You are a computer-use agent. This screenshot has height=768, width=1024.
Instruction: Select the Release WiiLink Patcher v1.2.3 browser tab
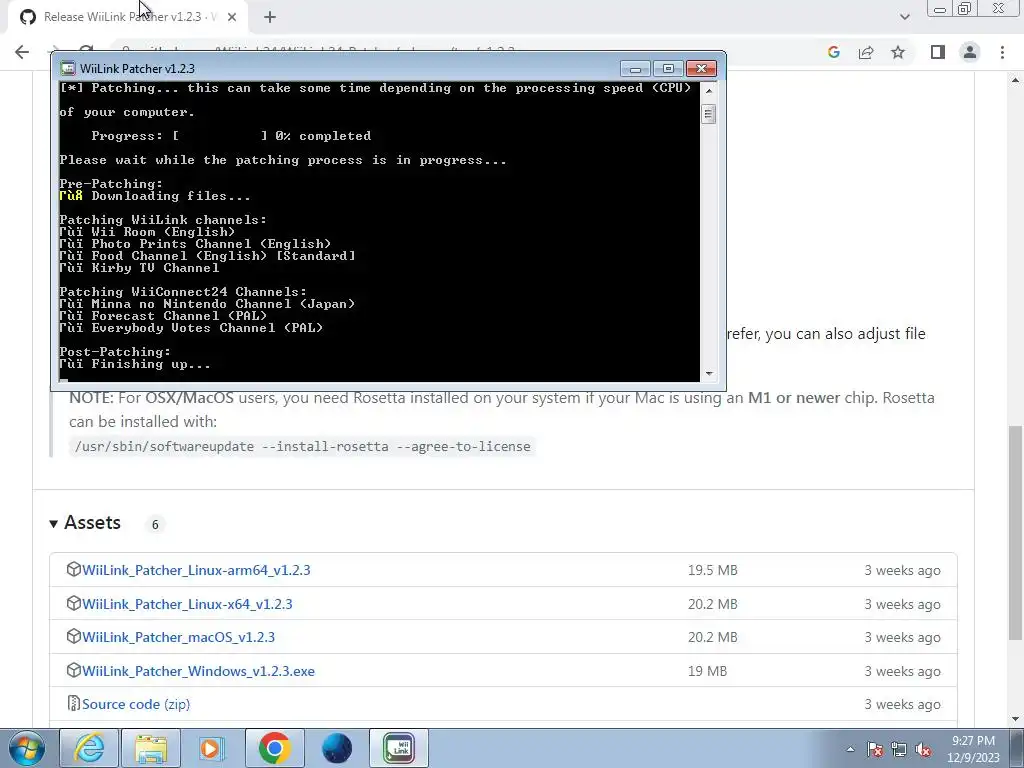pos(127,17)
